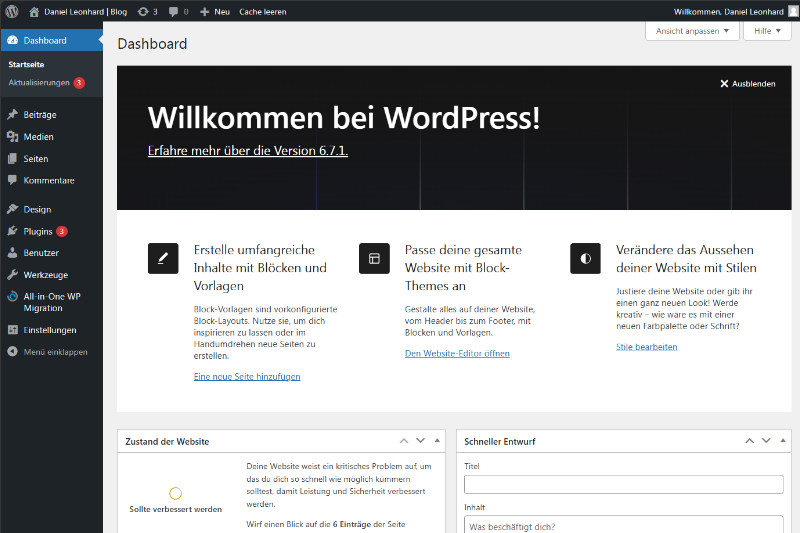
Task: Click the red Plugins badge showing 3
Action: [x=62, y=231]
